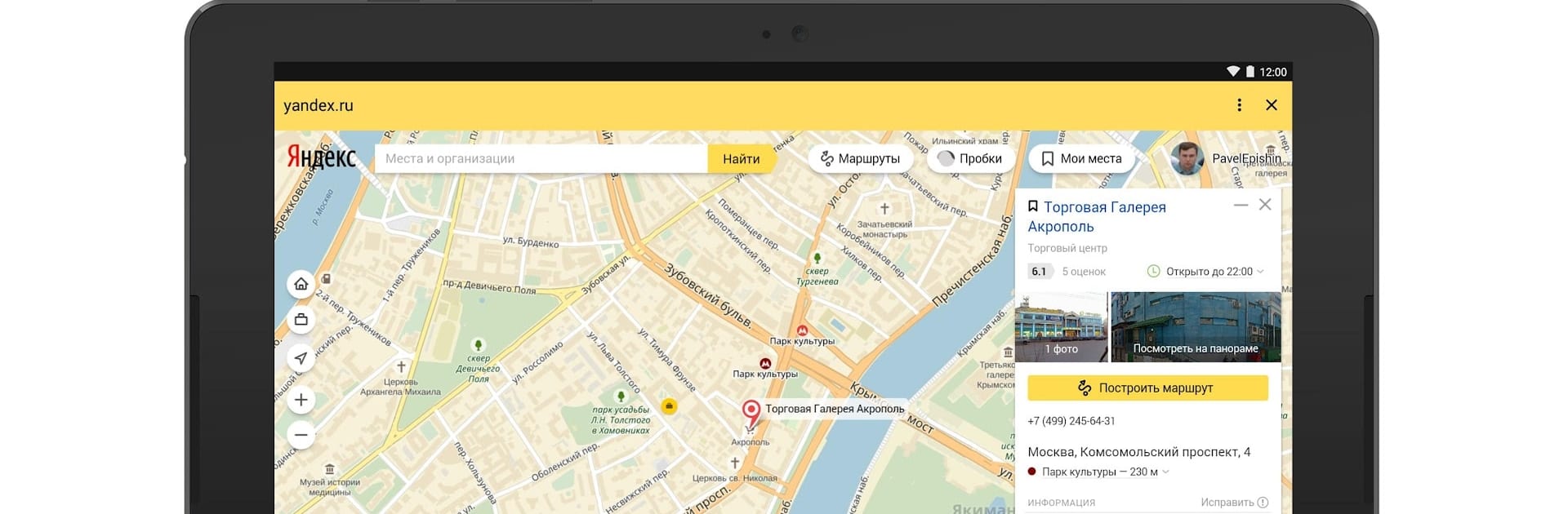Image resolution: width=1568 pixels, height=514 pixels.
Task: Open the PavelEpishin profile avatar
Action: 1187,158
